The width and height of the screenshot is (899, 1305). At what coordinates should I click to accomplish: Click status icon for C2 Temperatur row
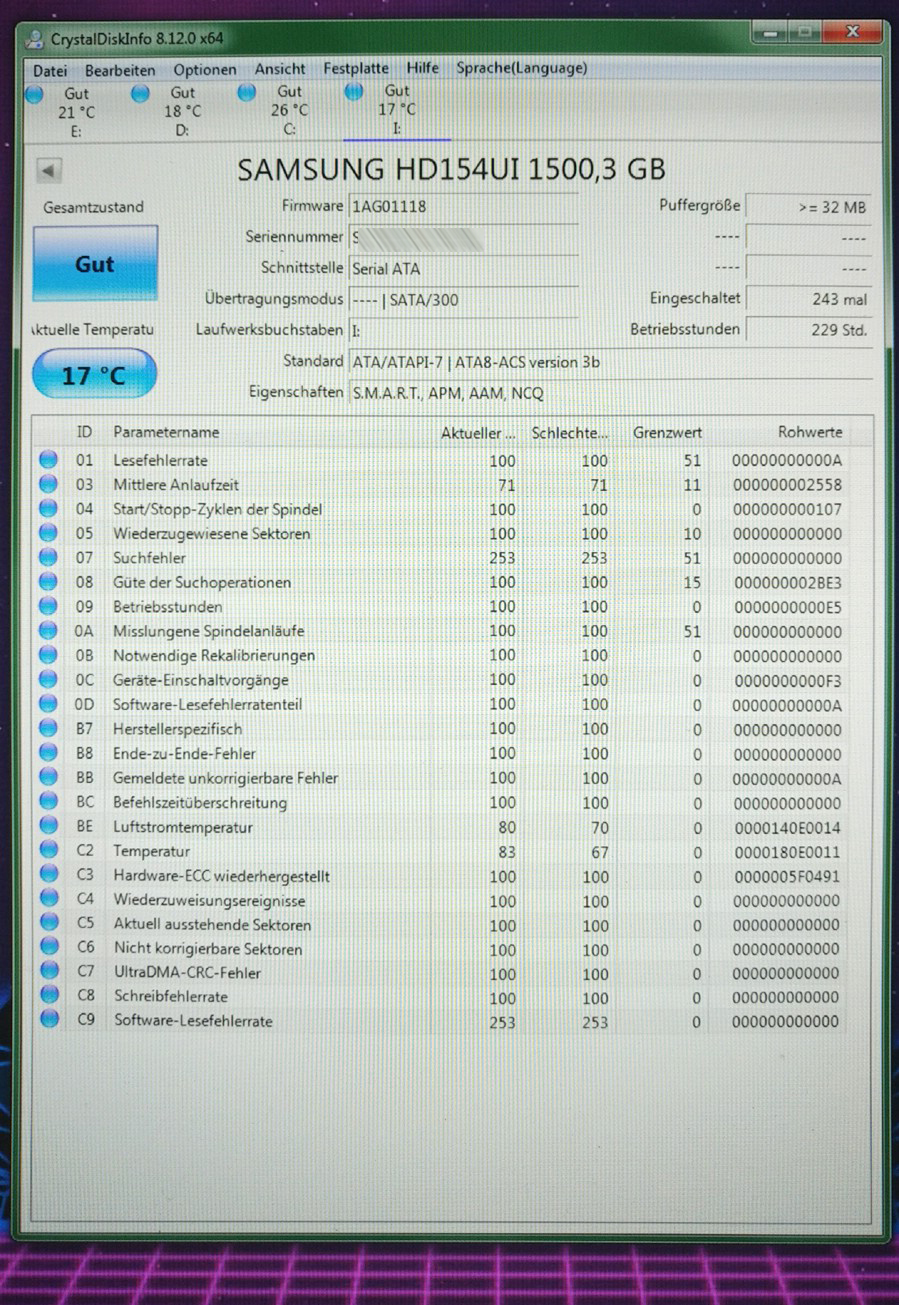pyautogui.click(x=48, y=851)
